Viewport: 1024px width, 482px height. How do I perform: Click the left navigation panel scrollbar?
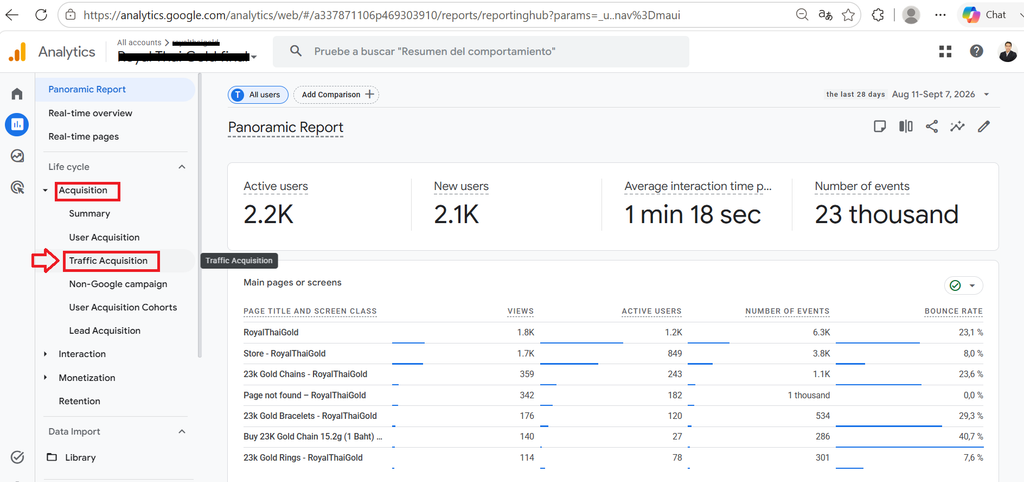coord(200,216)
